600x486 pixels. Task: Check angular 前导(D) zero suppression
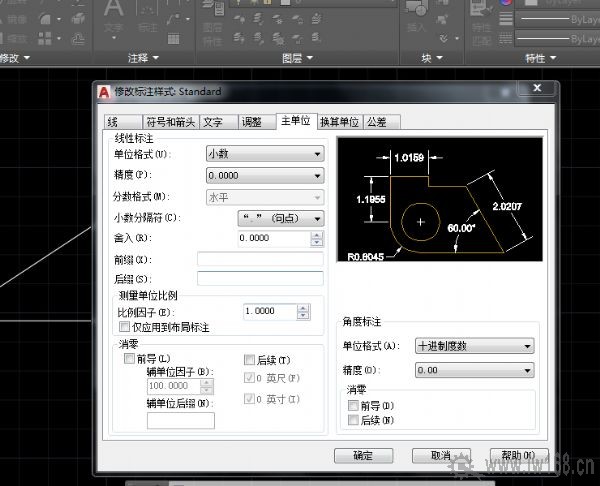[353, 405]
